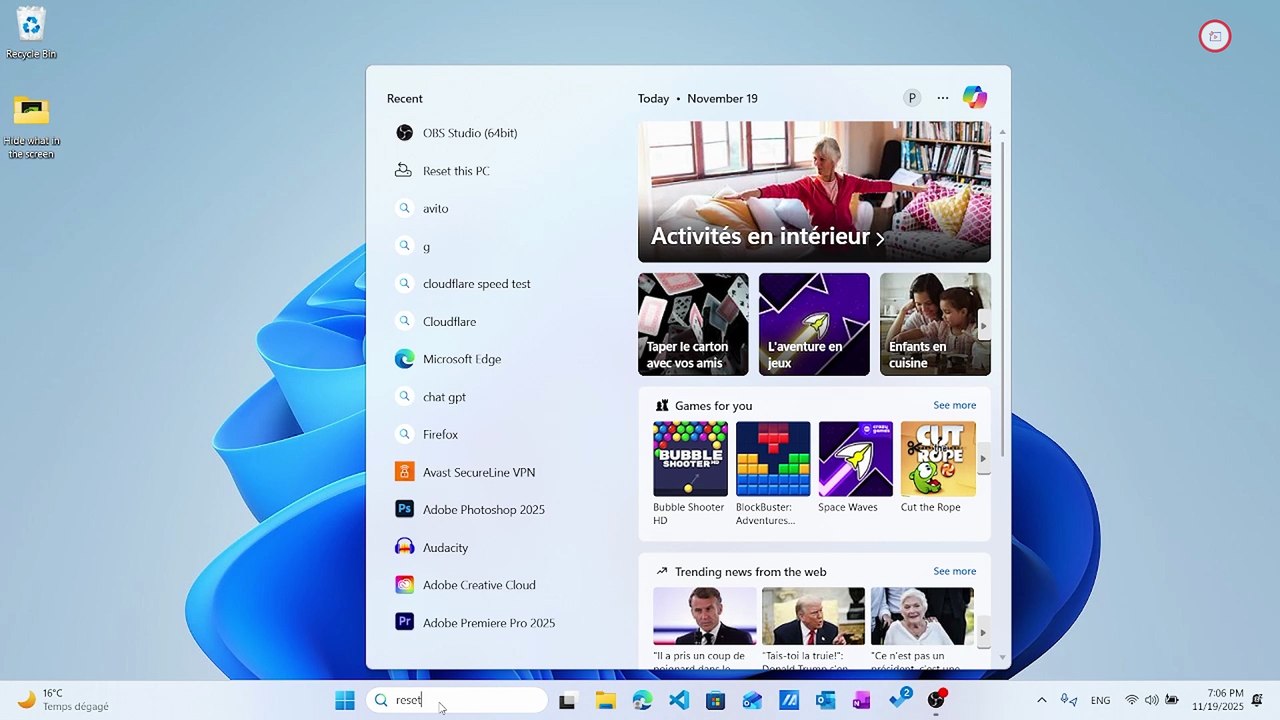Screen dimensions: 1280x720
Task: Open Microsoft To Do from the taskbar
Action: [x=899, y=699]
